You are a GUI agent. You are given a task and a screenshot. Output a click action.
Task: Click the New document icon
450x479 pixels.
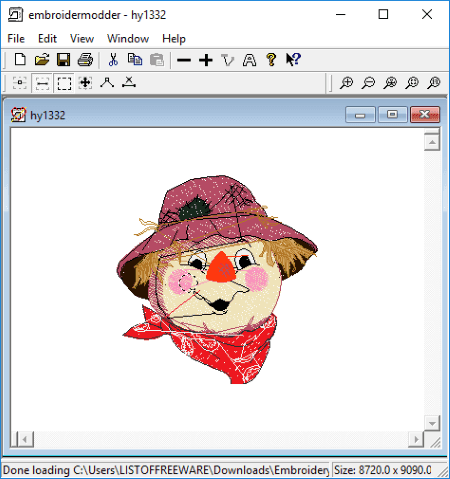(x=20, y=60)
